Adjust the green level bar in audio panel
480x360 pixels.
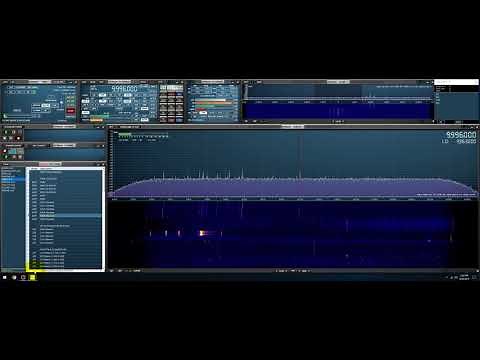tap(205, 106)
